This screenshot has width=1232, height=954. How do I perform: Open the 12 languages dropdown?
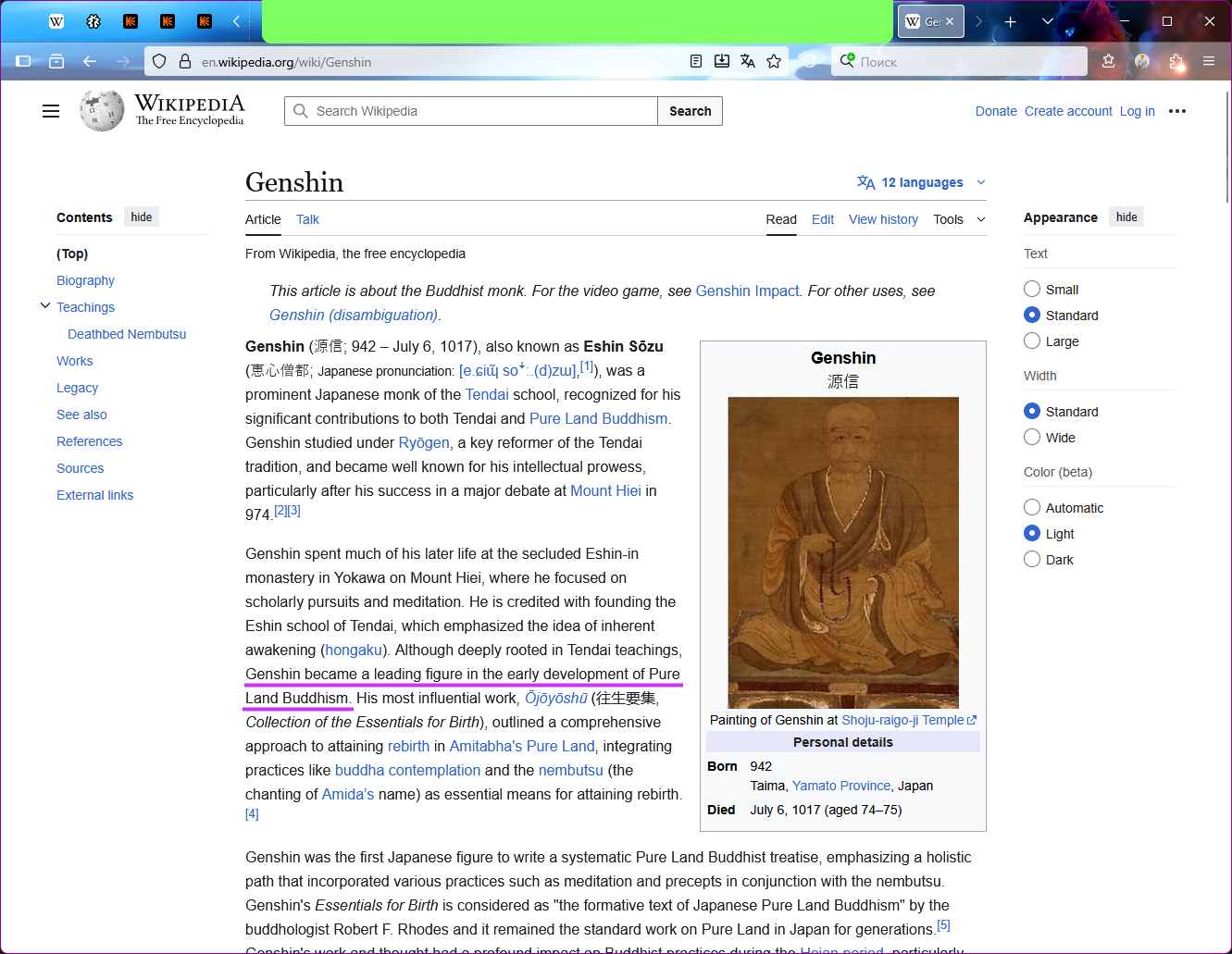921,182
